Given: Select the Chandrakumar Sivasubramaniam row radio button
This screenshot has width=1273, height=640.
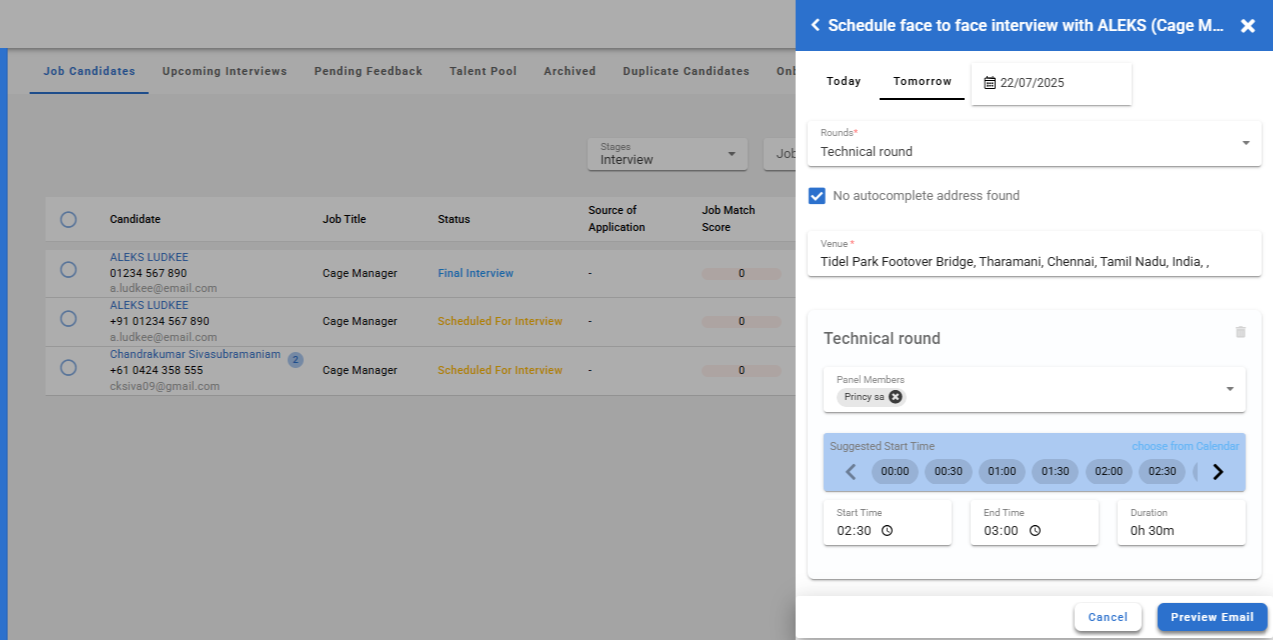Looking at the screenshot, I should tap(68, 367).
